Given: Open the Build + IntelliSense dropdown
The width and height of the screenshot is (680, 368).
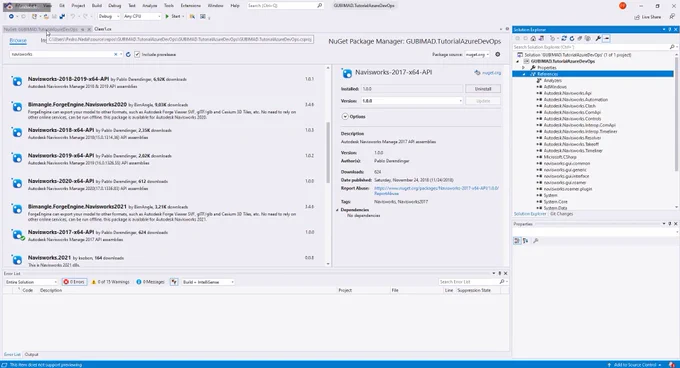Looking at the screenshot, I should 208,282.
